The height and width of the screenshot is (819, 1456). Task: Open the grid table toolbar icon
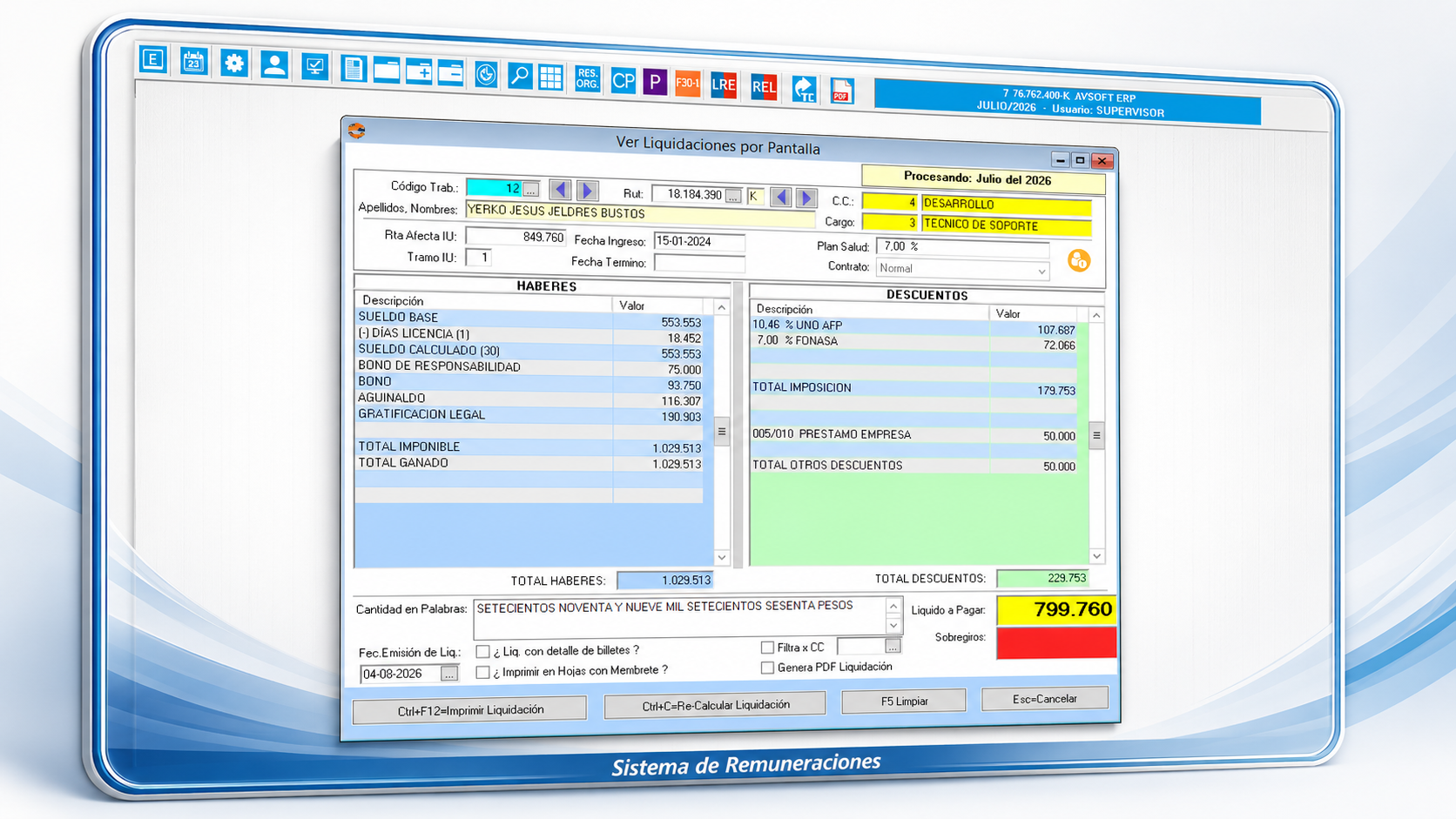(x=551, y=77)
